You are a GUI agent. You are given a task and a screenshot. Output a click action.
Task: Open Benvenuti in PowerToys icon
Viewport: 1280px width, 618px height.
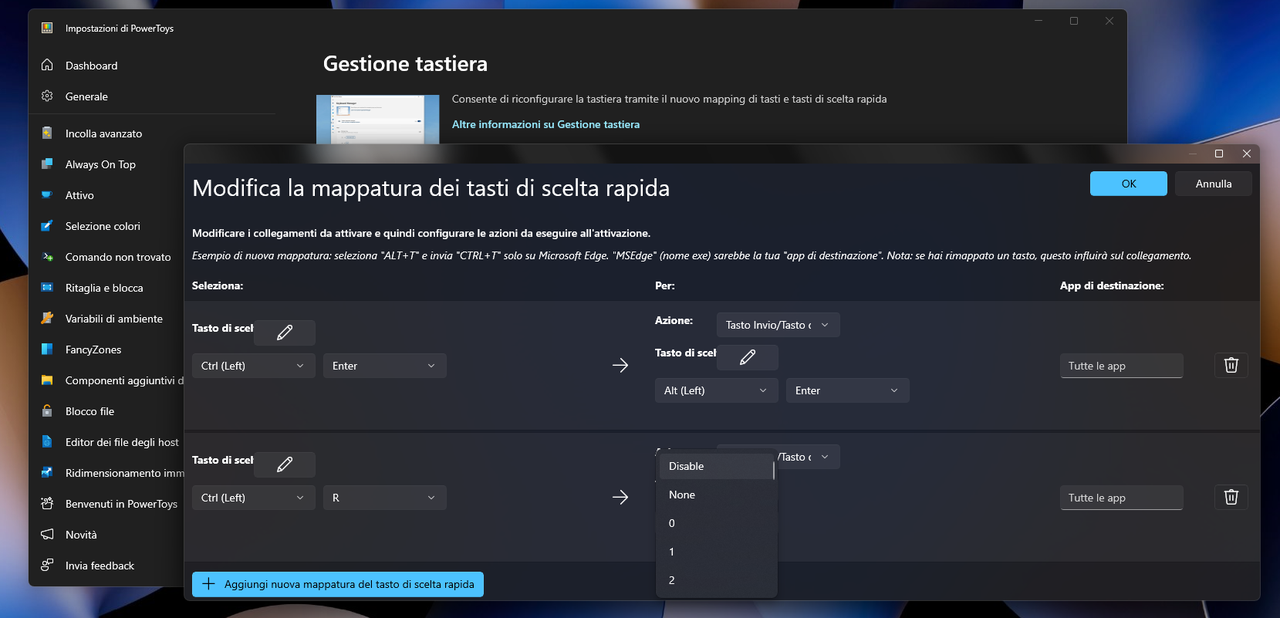47,504
